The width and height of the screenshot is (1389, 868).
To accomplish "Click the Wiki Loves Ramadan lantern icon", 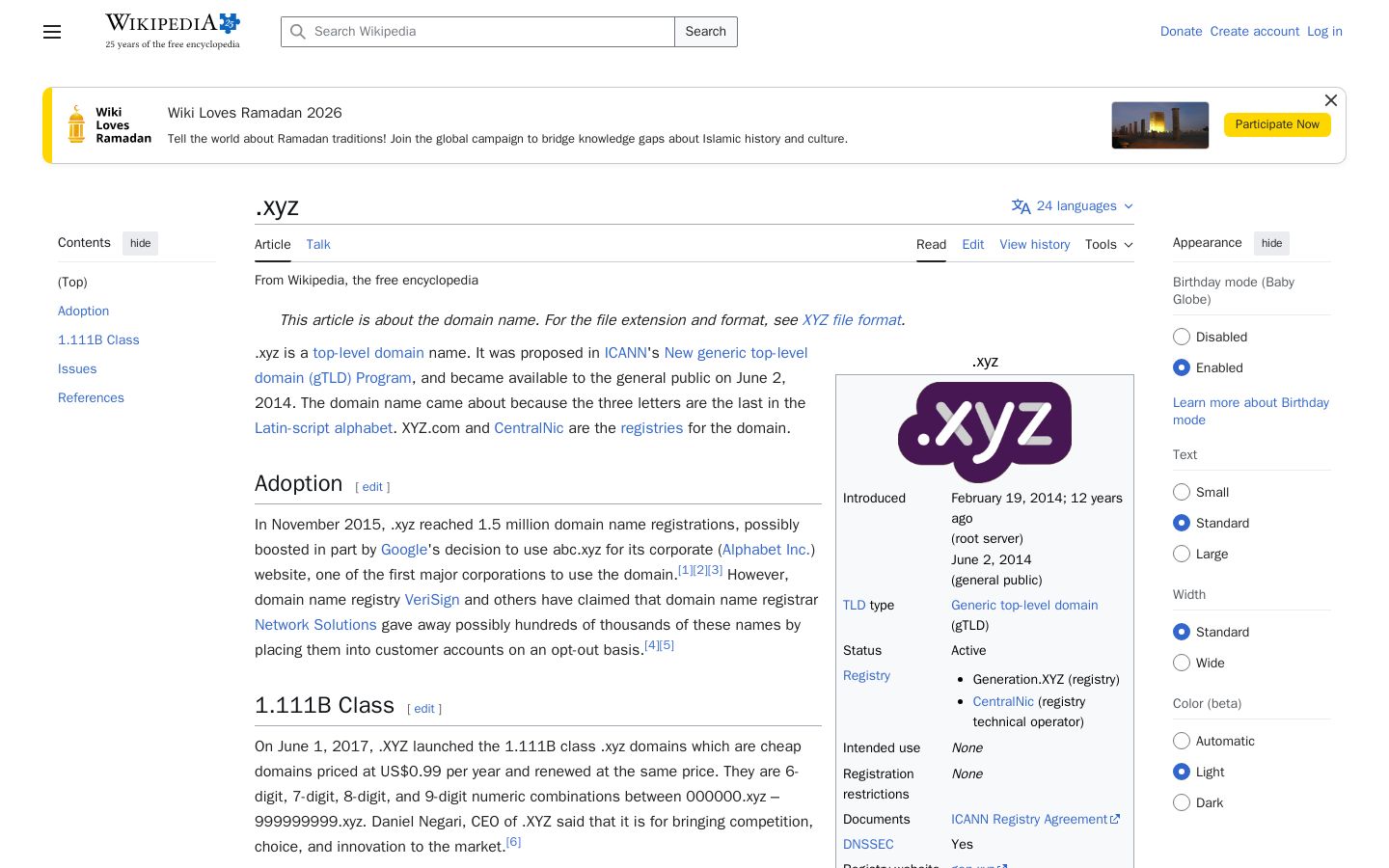I will pos(76,125).
